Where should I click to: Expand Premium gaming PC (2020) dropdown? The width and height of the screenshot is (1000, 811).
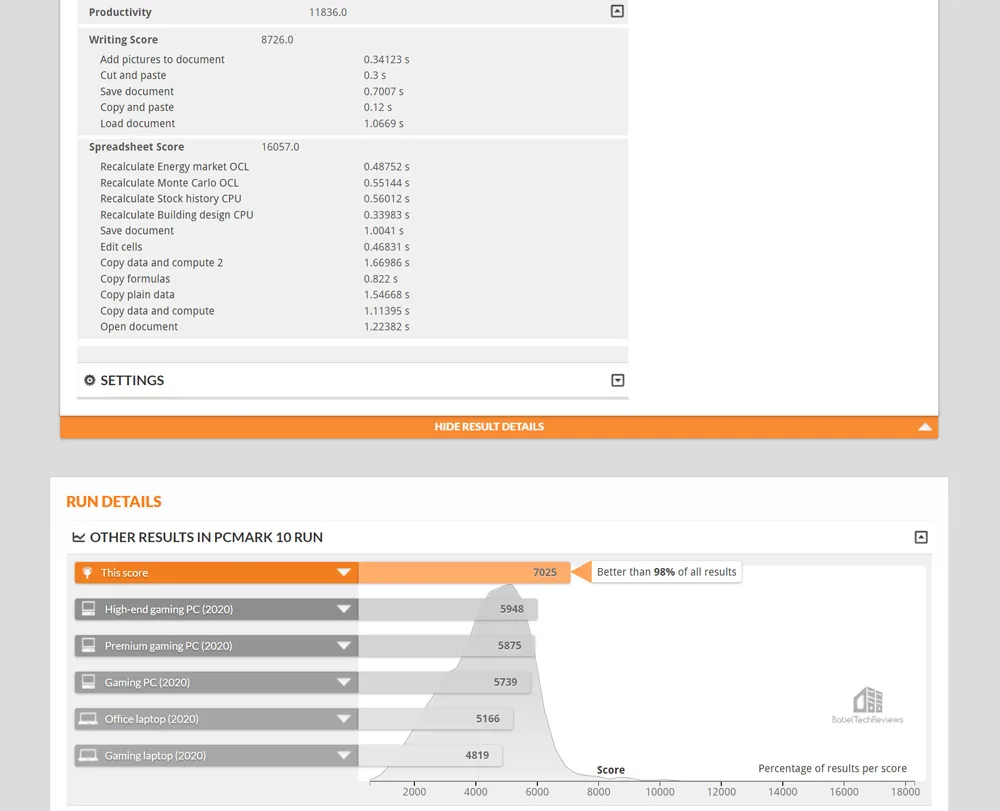[x=344, y=646]
